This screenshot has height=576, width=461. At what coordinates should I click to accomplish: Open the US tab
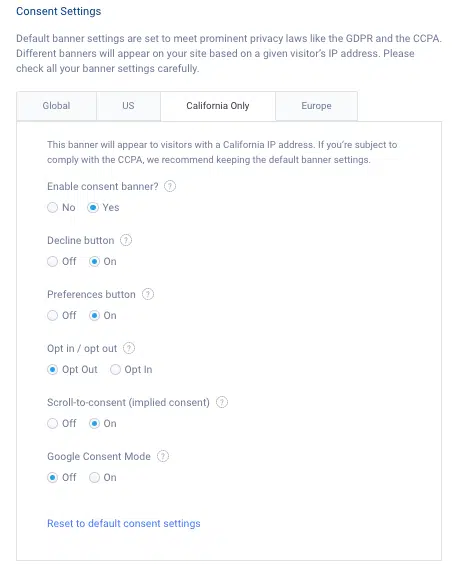tap(128, 106)
